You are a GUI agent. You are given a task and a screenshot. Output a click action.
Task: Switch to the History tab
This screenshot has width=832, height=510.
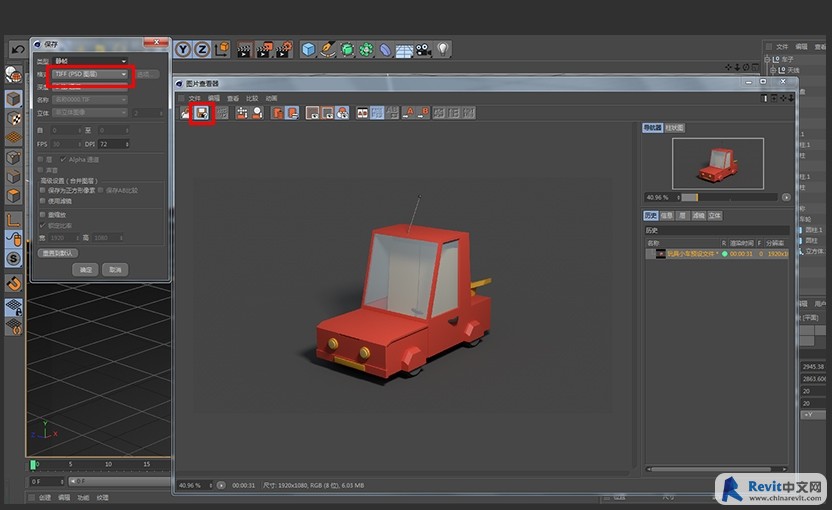pyautogui.click(x=651, y=215)
